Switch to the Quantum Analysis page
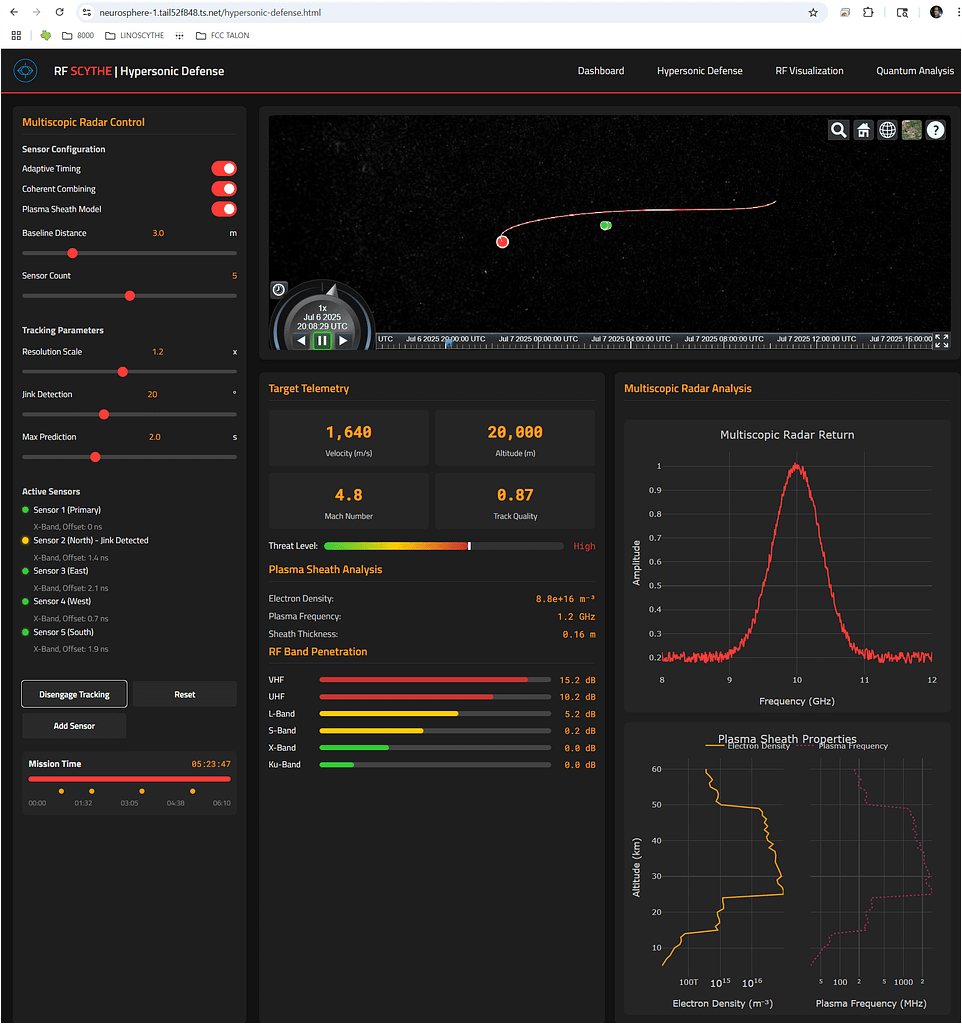This screenshot has width=962, height=1024. pyautogui.click(x=914, y=71)
